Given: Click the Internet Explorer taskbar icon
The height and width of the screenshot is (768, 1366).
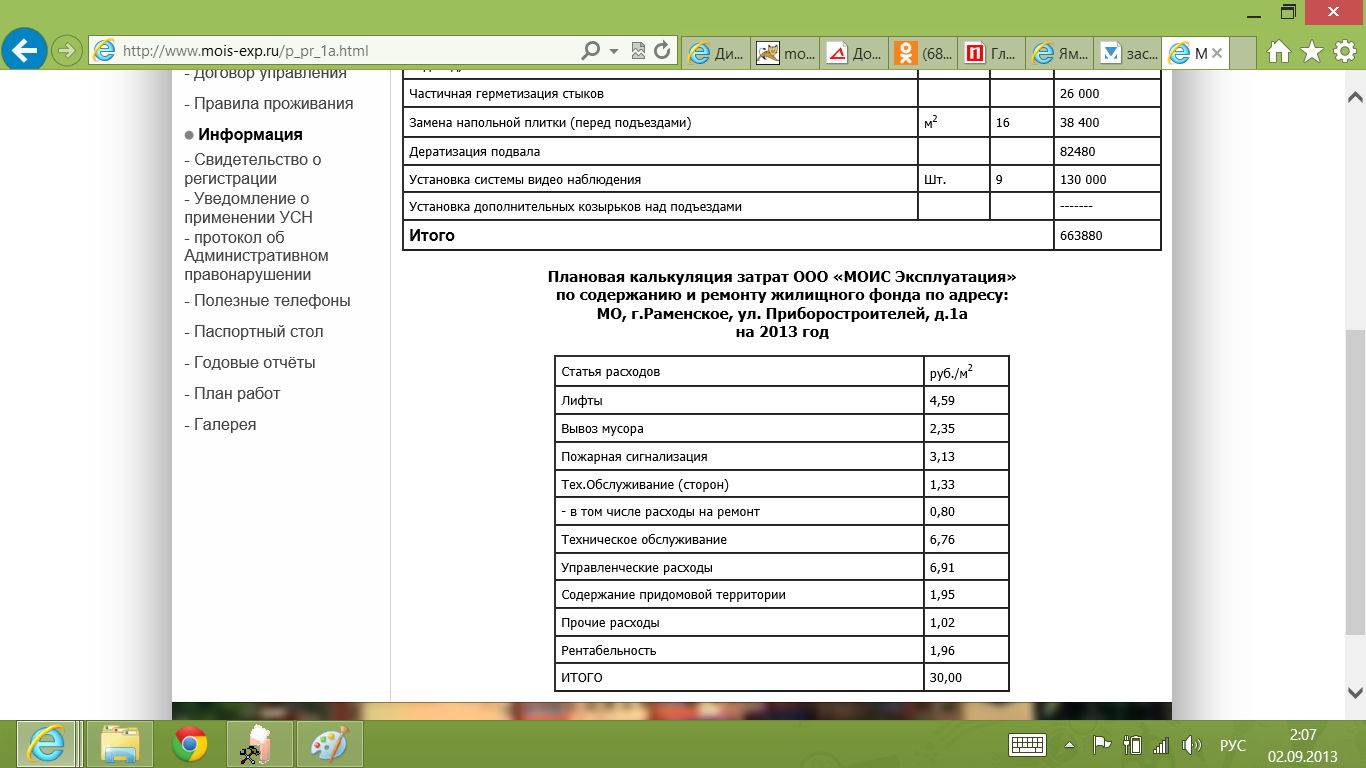Looking at the screenshot, I should [x=46, y=743].
